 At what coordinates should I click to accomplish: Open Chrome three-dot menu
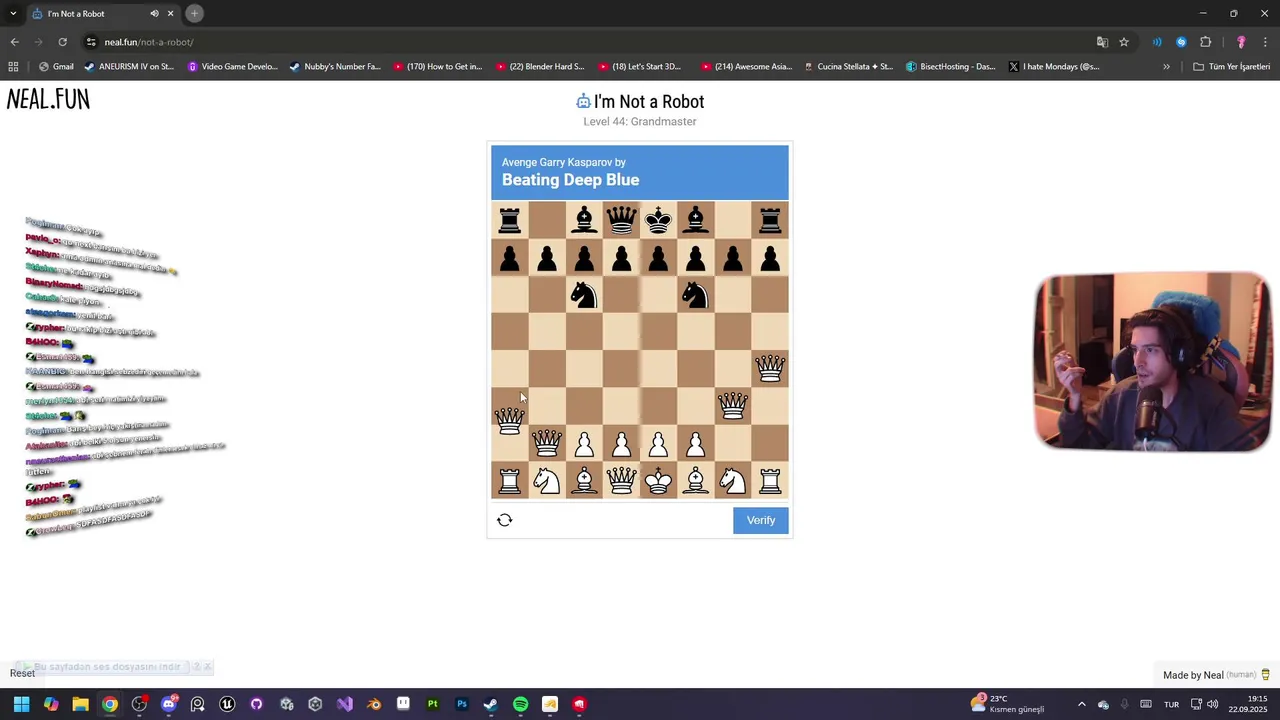(x=1265, y=42)
